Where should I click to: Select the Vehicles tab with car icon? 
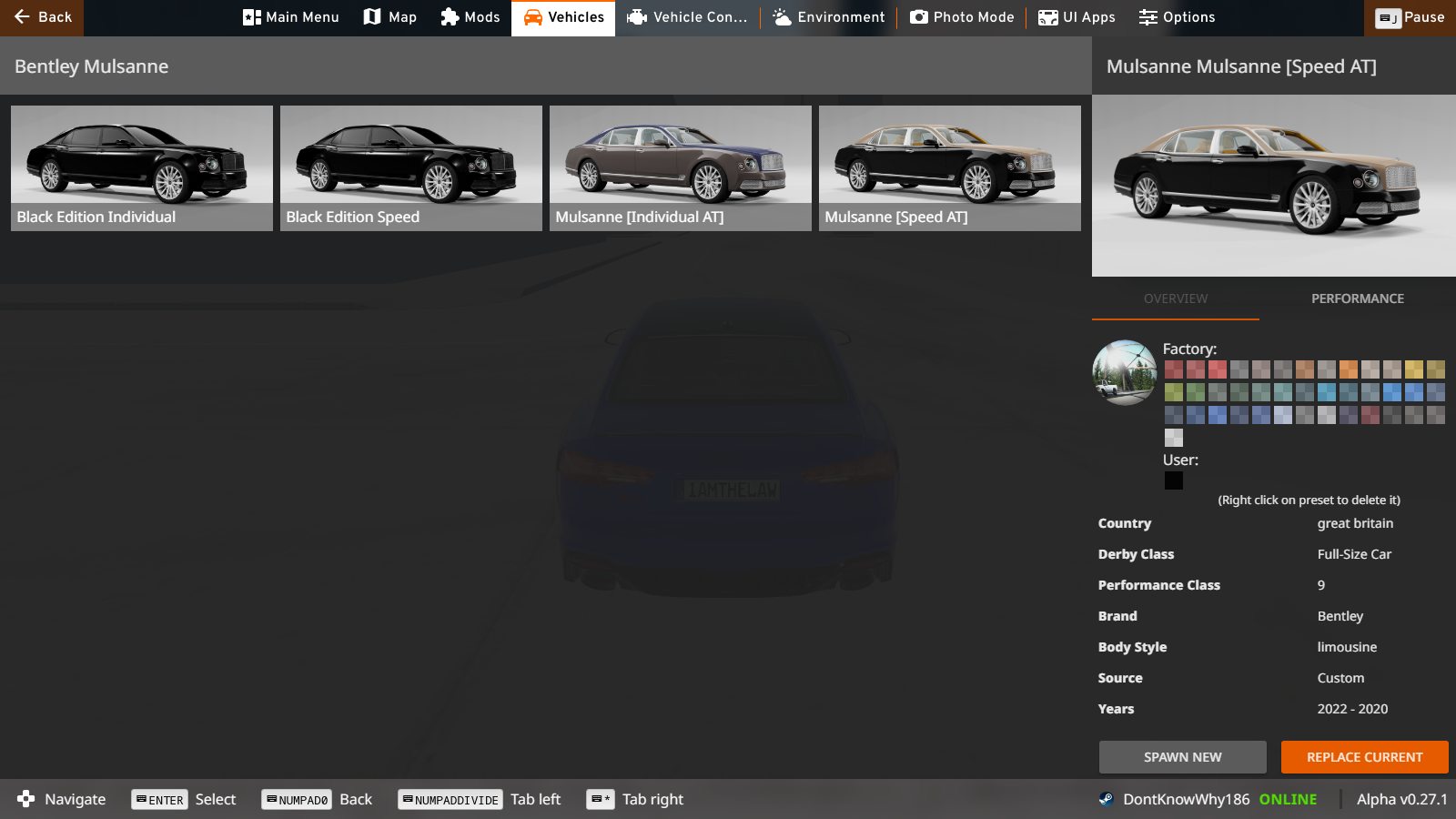point(563,17)
